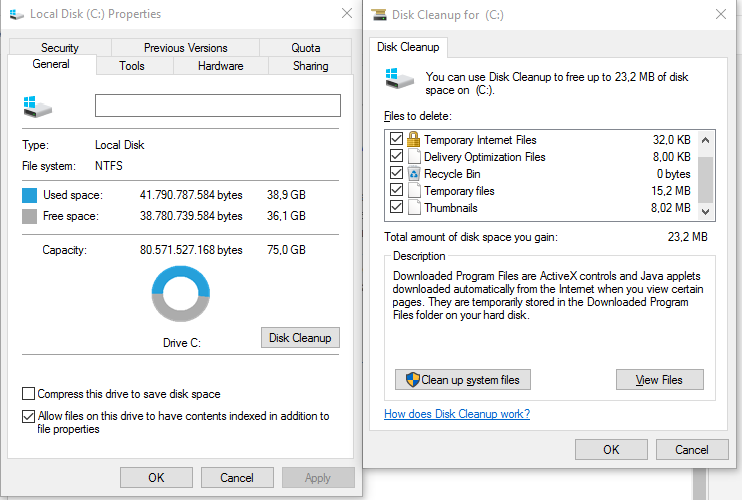Click the drive icon in Disk Cleanup header
Image resolution: width=742 pixels, height=500 pixels.
(x=399, y=78)
